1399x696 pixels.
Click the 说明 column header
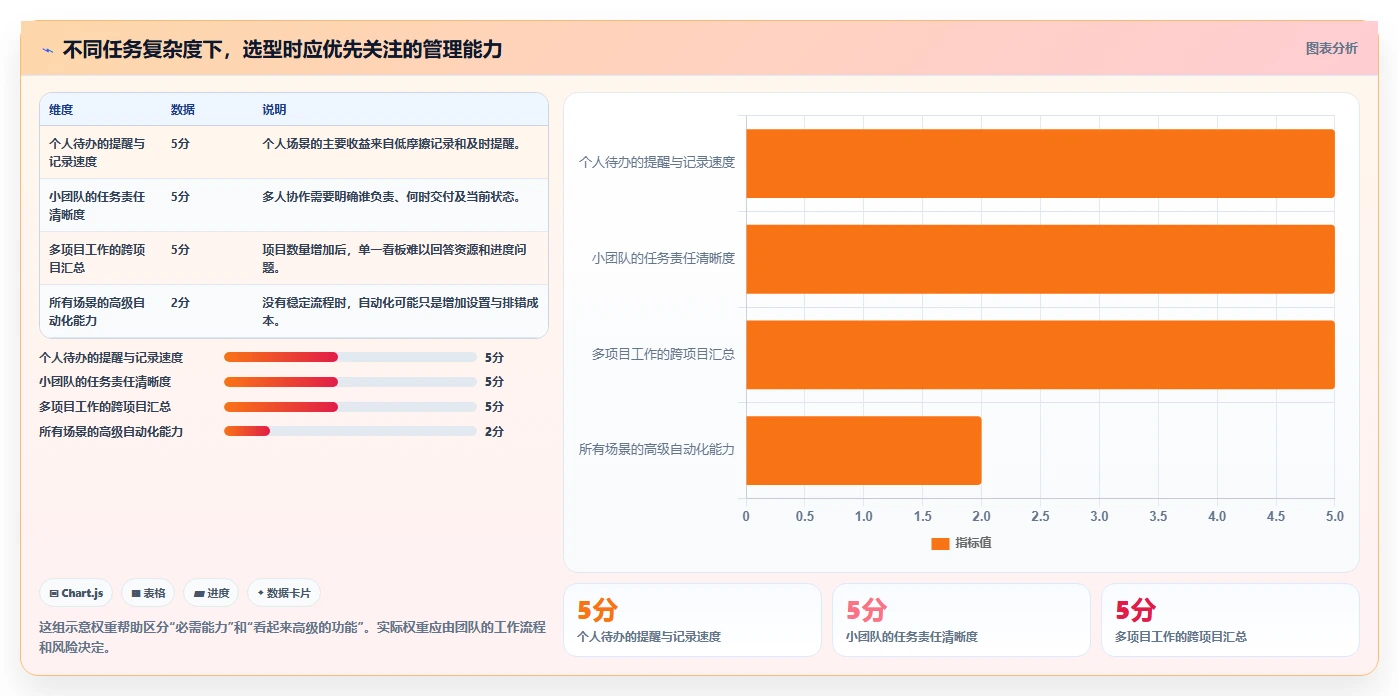[x=274, y=110]
